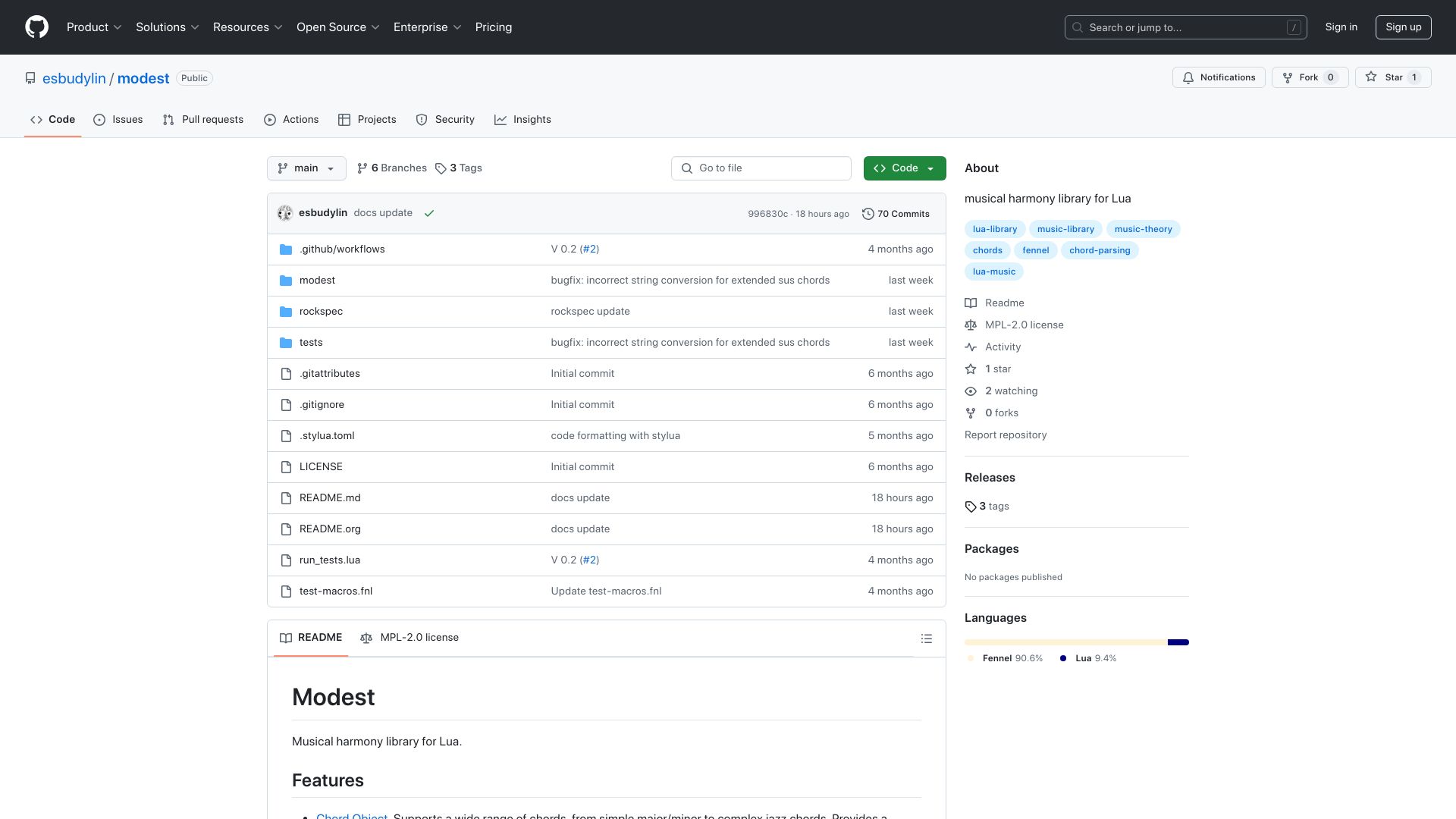This screenshot has width=1456, height=819.
Task: Click the repository icon beside esbudylin
Action: (30, 78)
